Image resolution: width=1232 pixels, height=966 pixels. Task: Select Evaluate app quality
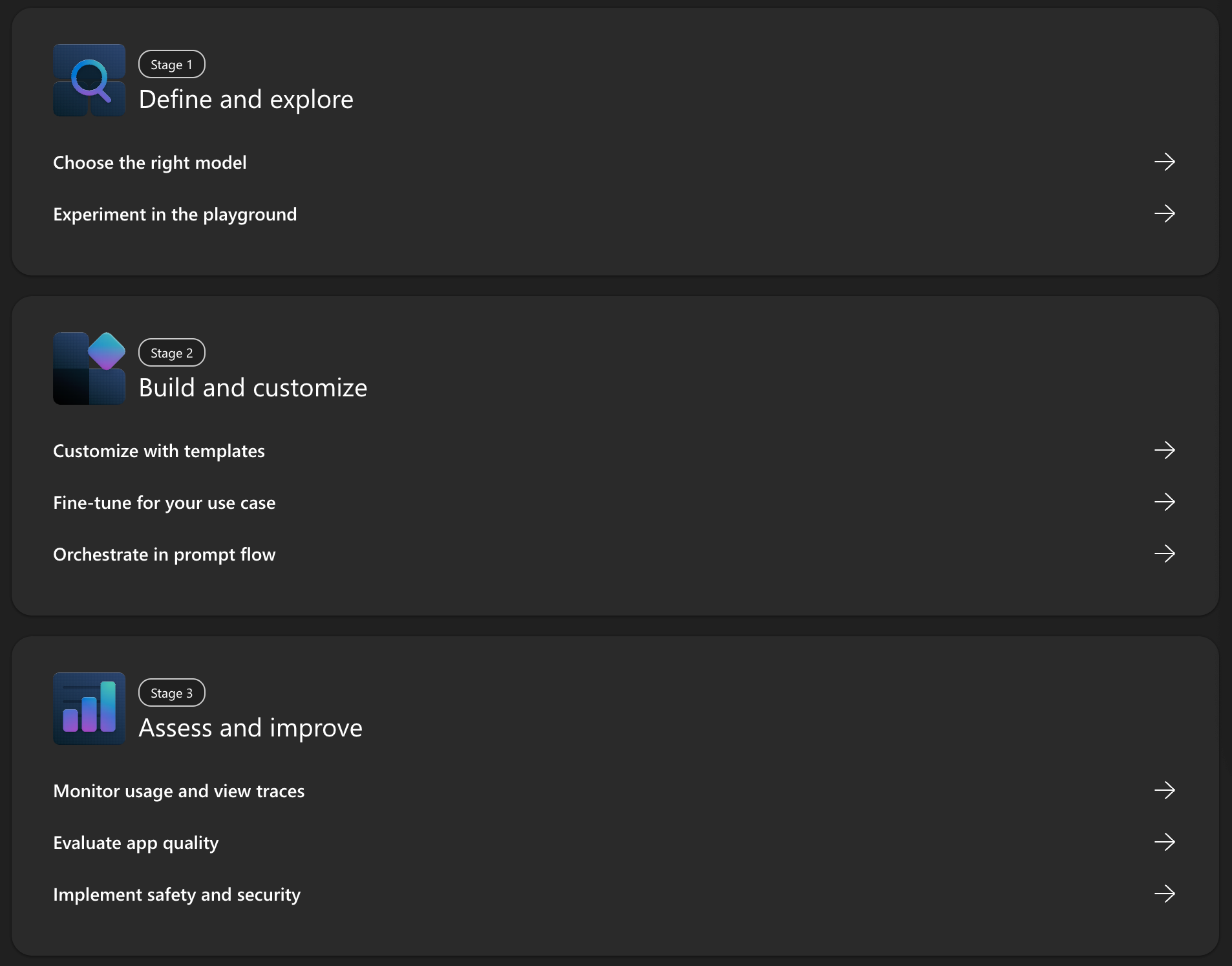136,843
